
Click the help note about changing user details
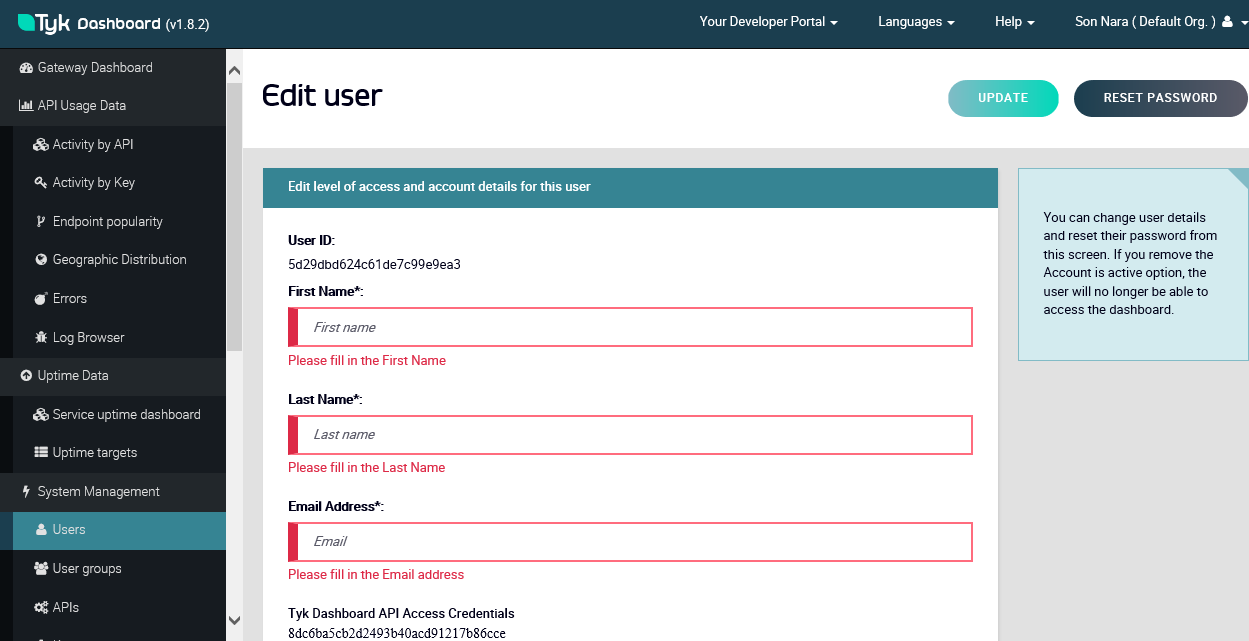coord(1131,264)
